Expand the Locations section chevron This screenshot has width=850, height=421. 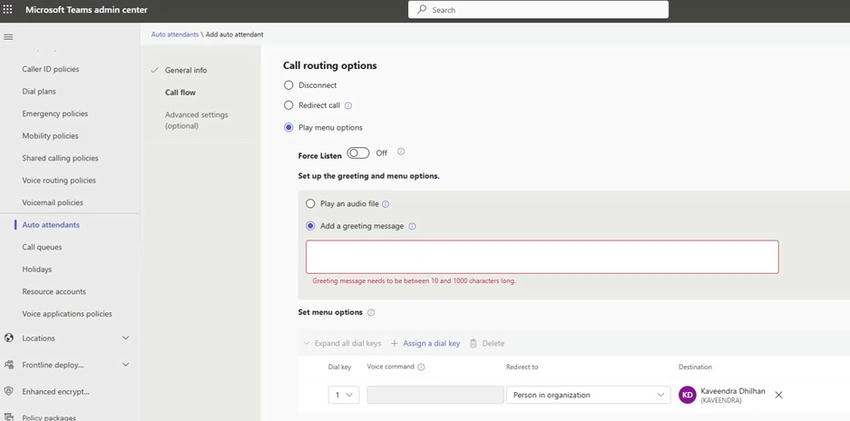click(x=125, y=338)
